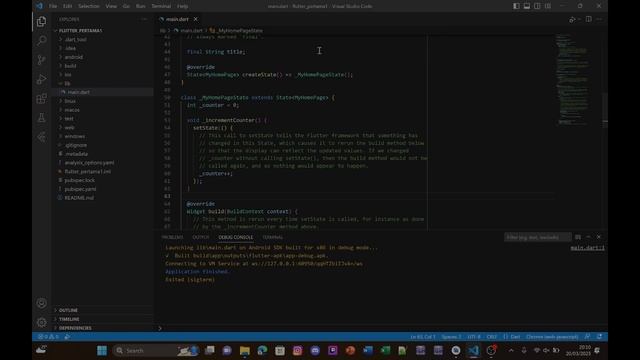Expand the DEPENDENCIES section
640x360 pixels.
coord(75,328)
